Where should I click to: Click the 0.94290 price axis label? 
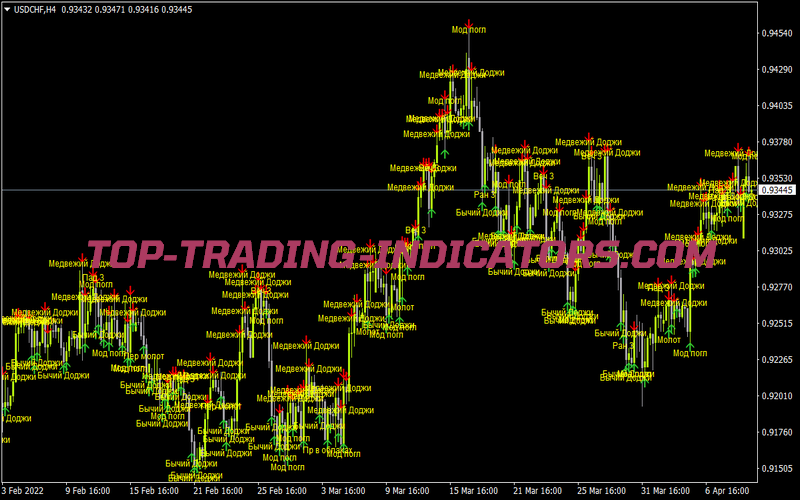pos(777,69)
